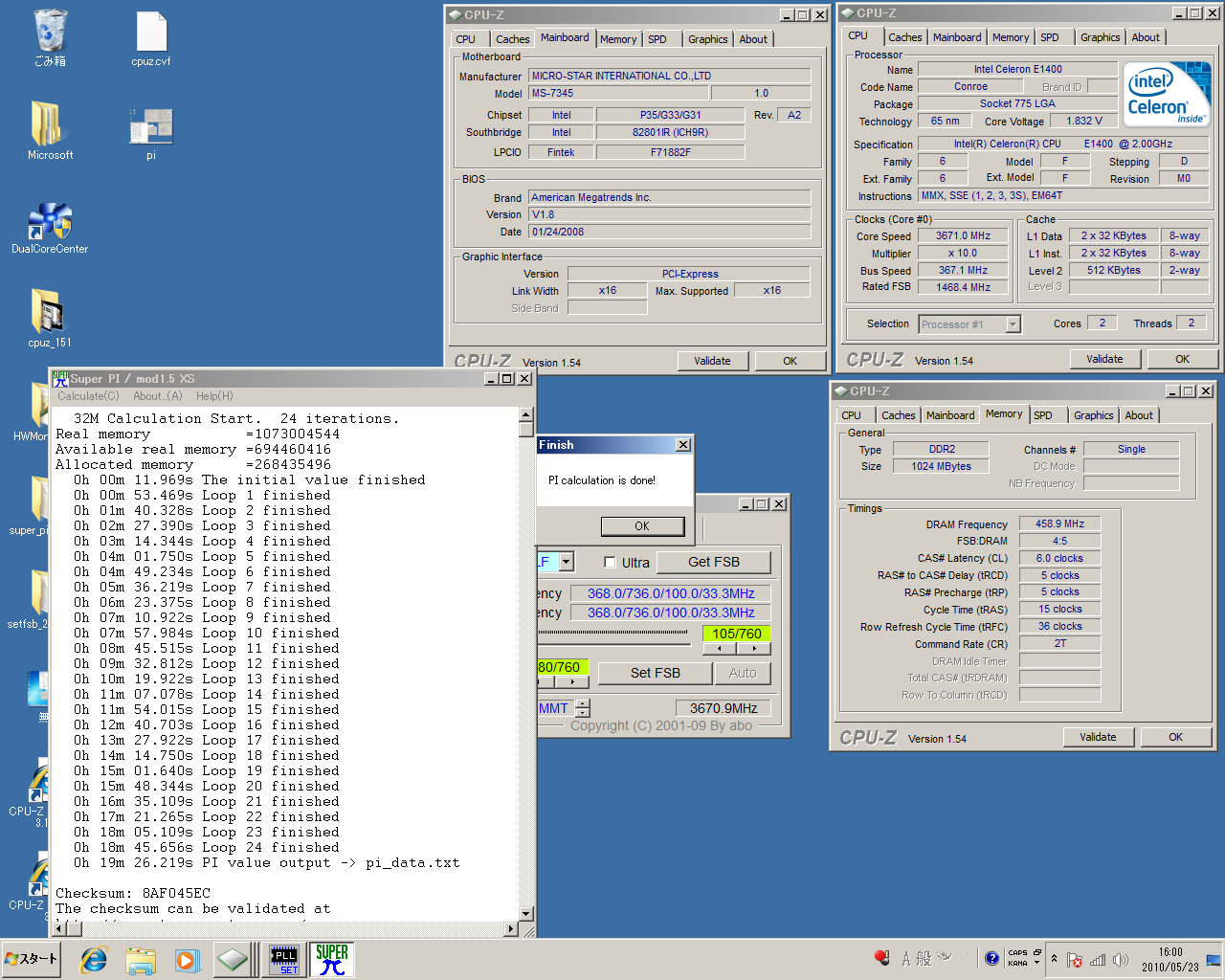Viewport: 1225px width, 980px height.
Task: Click OK in Celeron CPU-Z window
Action: pyautogui.click(x=1182, y=359)
